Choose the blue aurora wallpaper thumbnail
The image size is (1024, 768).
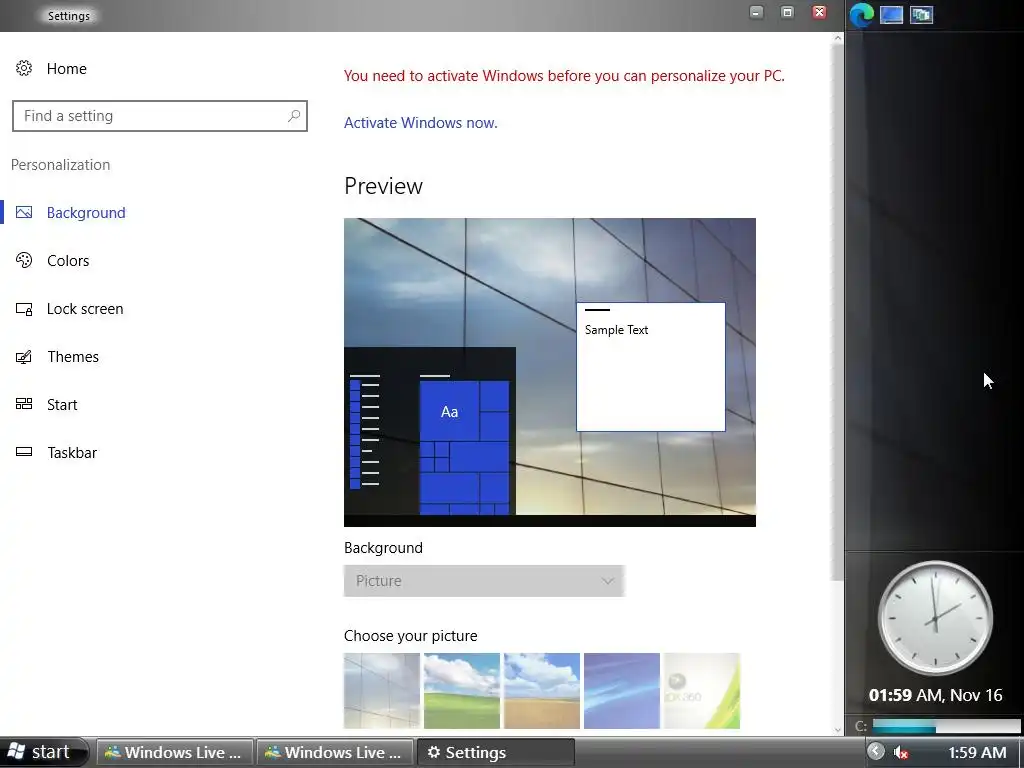622,691
